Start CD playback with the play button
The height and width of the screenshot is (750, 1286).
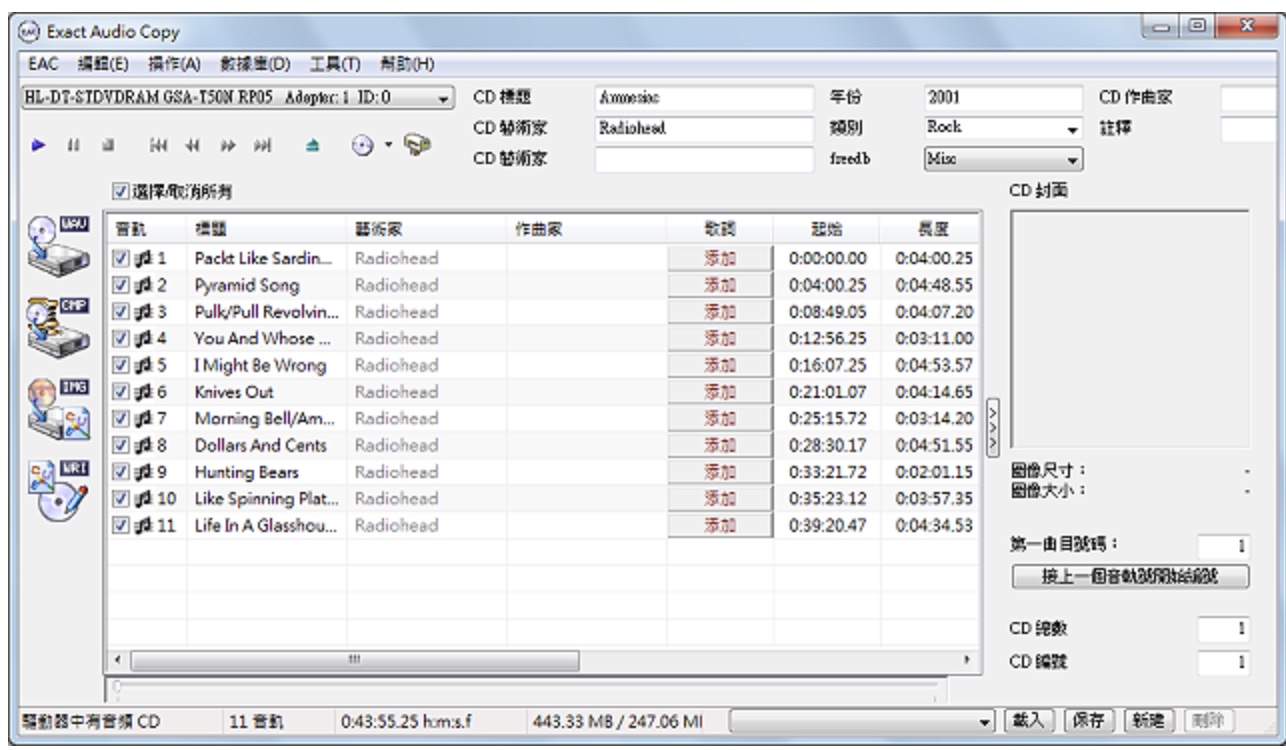39,144
